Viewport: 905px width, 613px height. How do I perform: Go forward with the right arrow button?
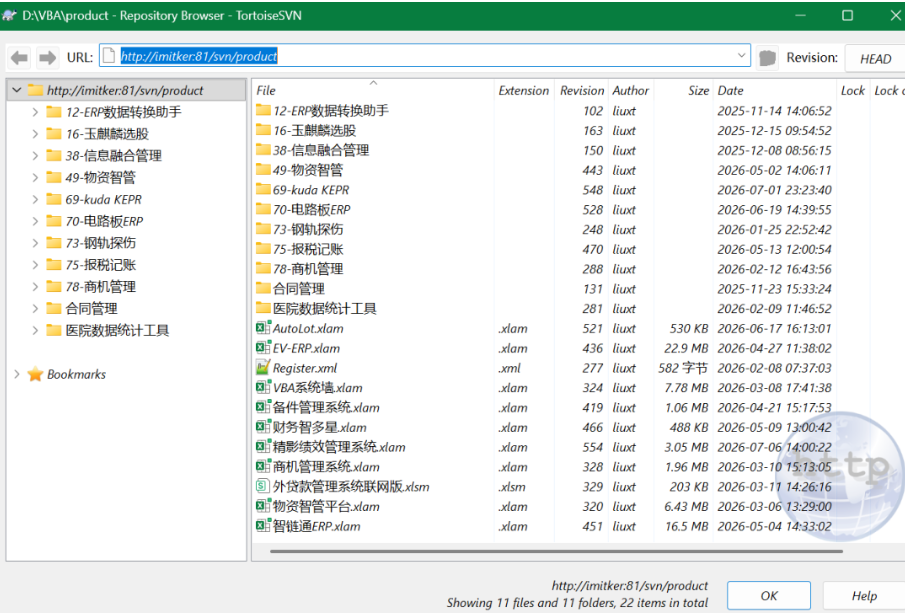(x=47, y=58)
